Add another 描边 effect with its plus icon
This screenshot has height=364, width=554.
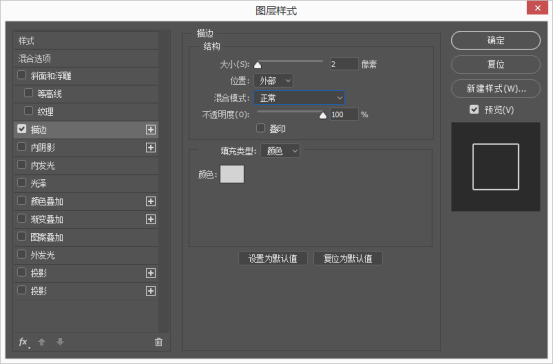pyautogui.click(x=151, y=130)
